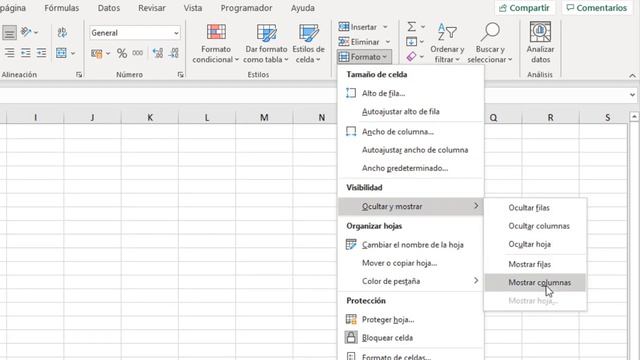Select column K header
This screenshot has width=640, height=360.
150,118
